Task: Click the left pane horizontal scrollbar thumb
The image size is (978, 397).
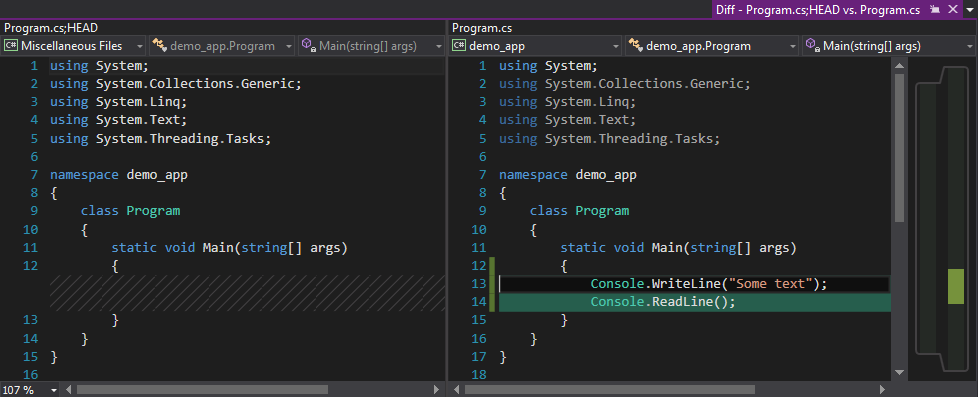Action: [202, 390]
